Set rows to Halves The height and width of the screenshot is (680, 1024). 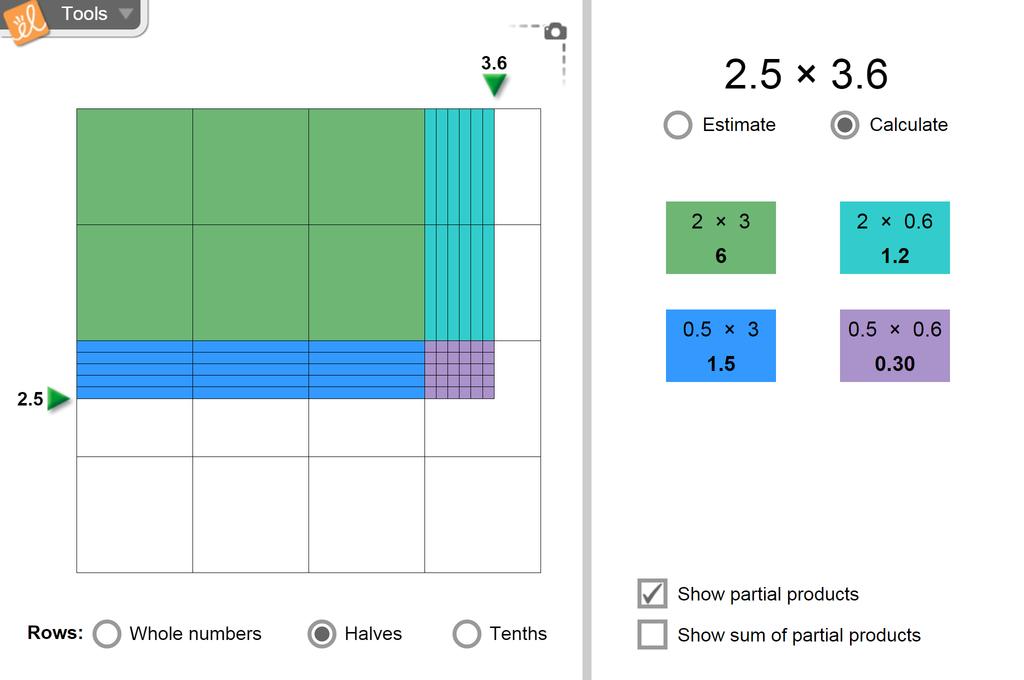tap(322, 634)
